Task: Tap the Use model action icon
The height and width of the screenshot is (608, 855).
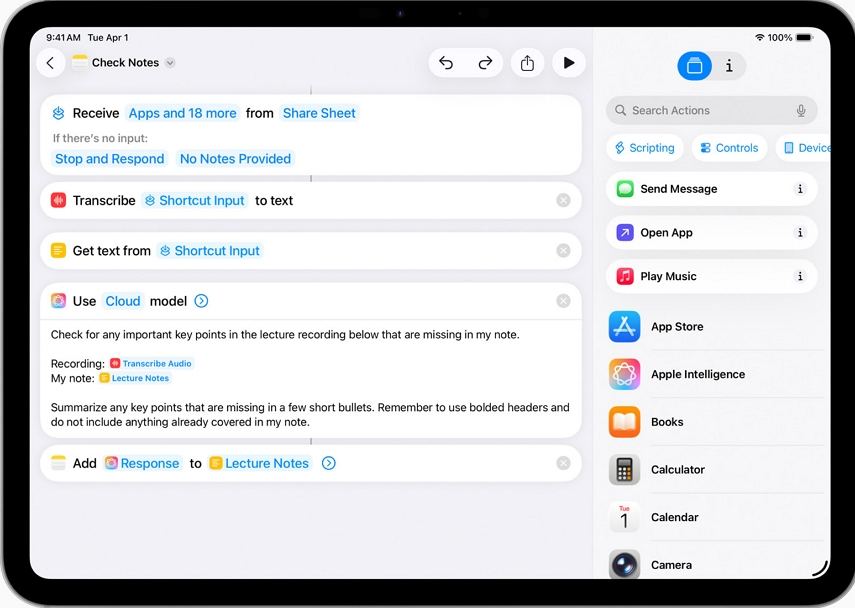Action: 58,301
